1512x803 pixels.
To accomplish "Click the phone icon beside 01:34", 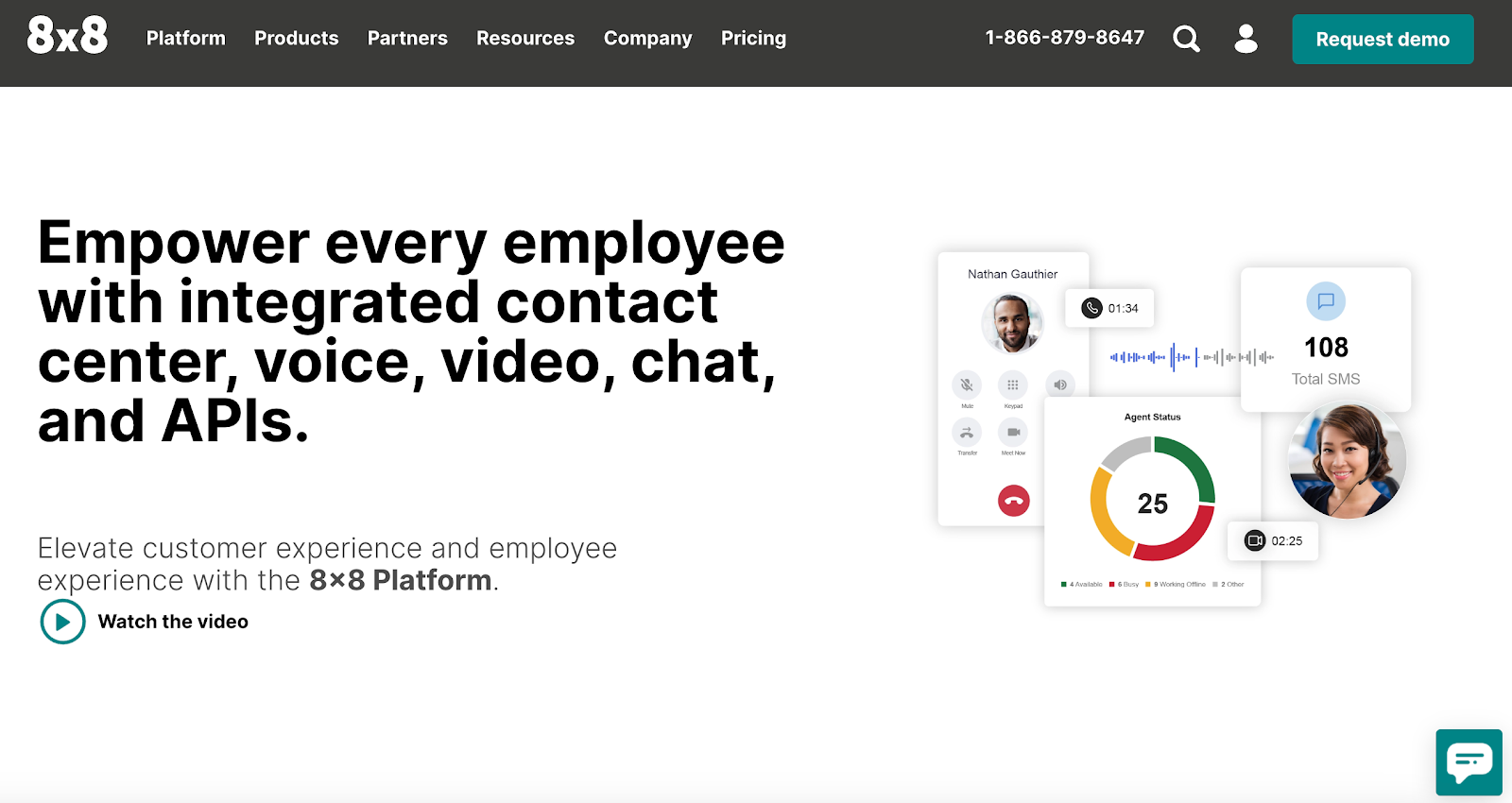I will click(1091, 308).
